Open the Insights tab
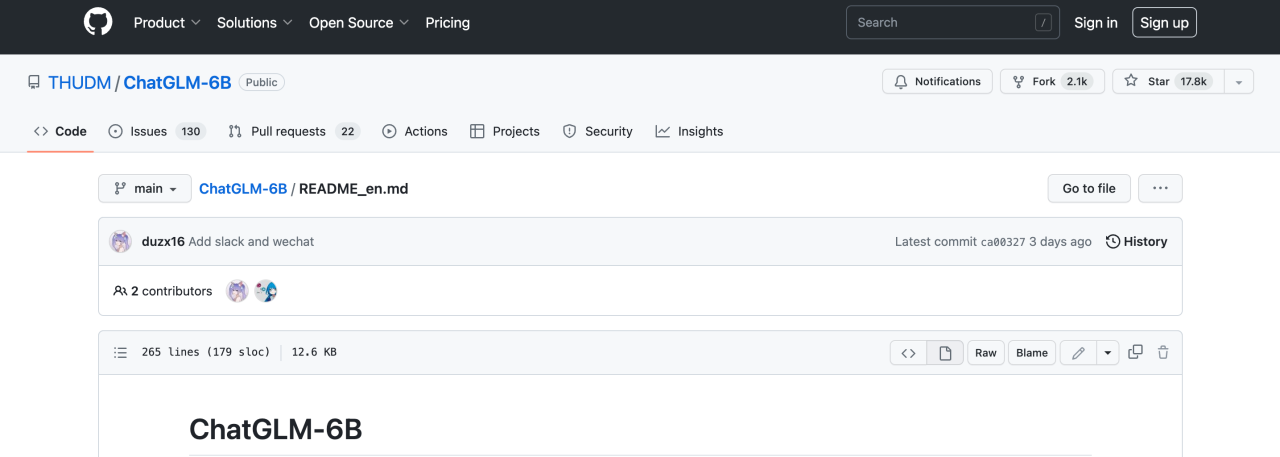1280x457 pixels. click(689, 131)
